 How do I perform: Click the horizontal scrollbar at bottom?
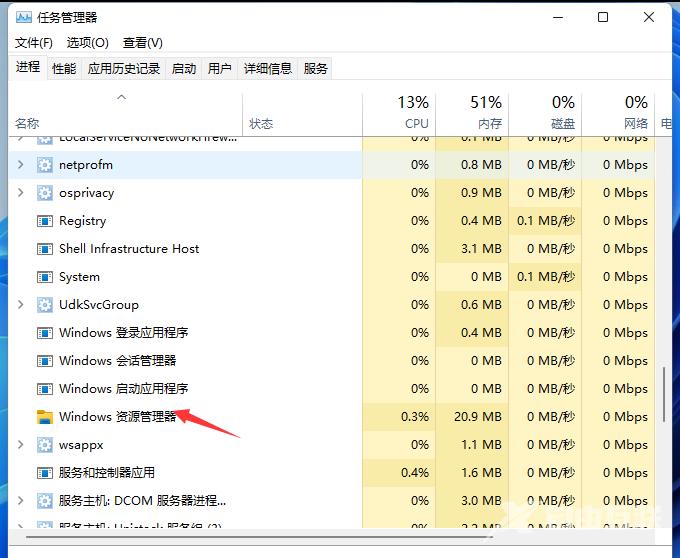259,538
